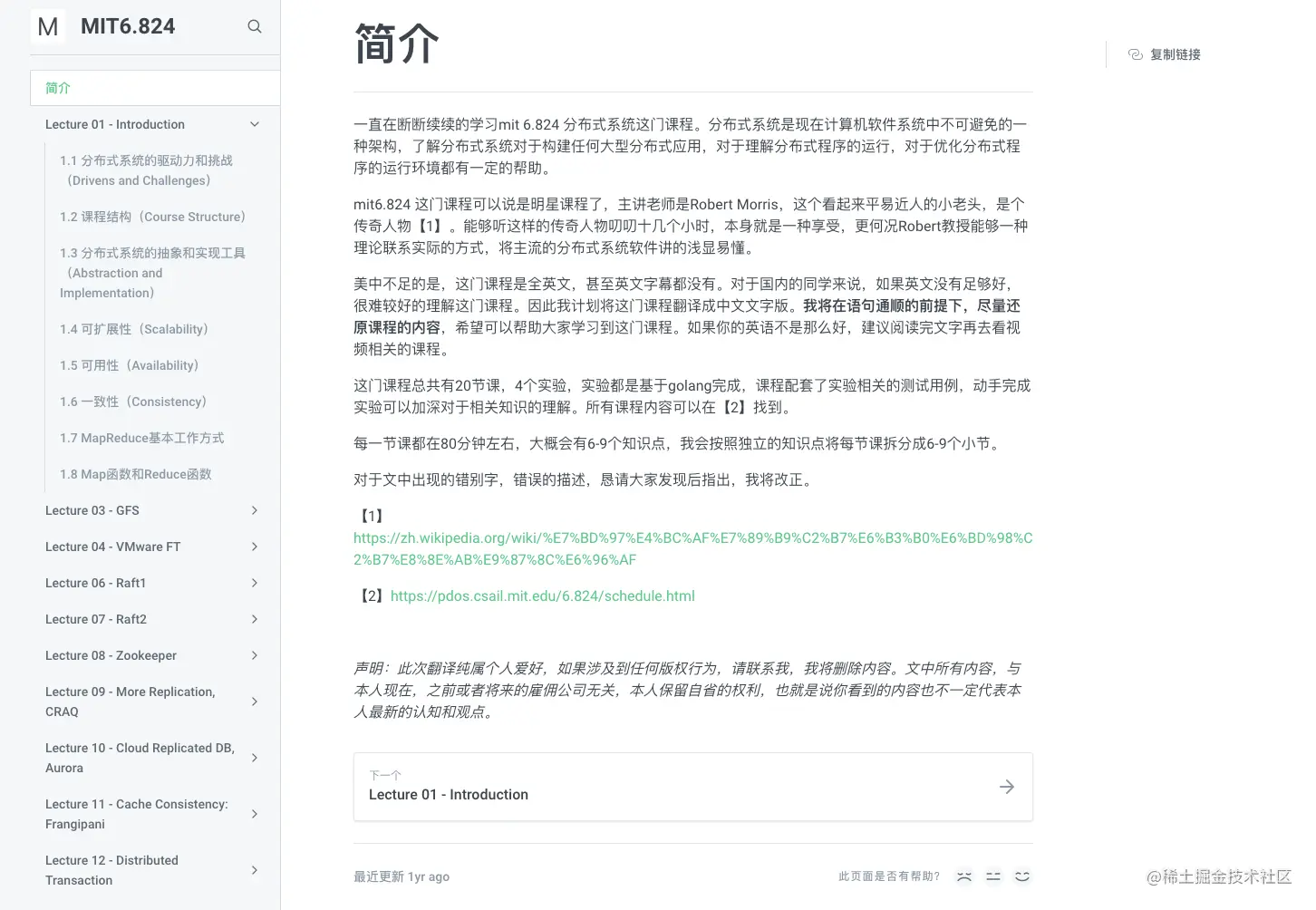1316x910 pixels.
Task: Click the copy link chain icon
Action: (1135, 54)
